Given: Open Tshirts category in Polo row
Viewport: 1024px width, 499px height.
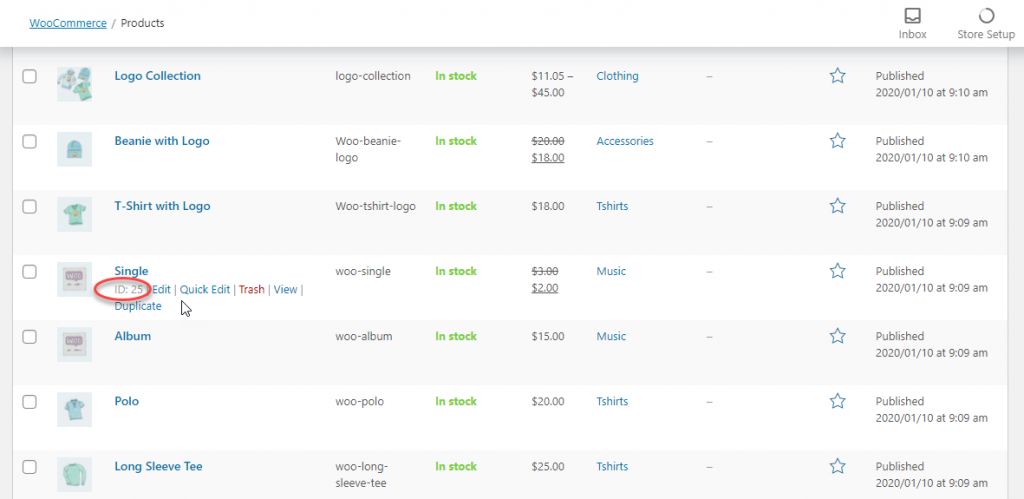Looking at the screenshot, I should tap(612, 401).
